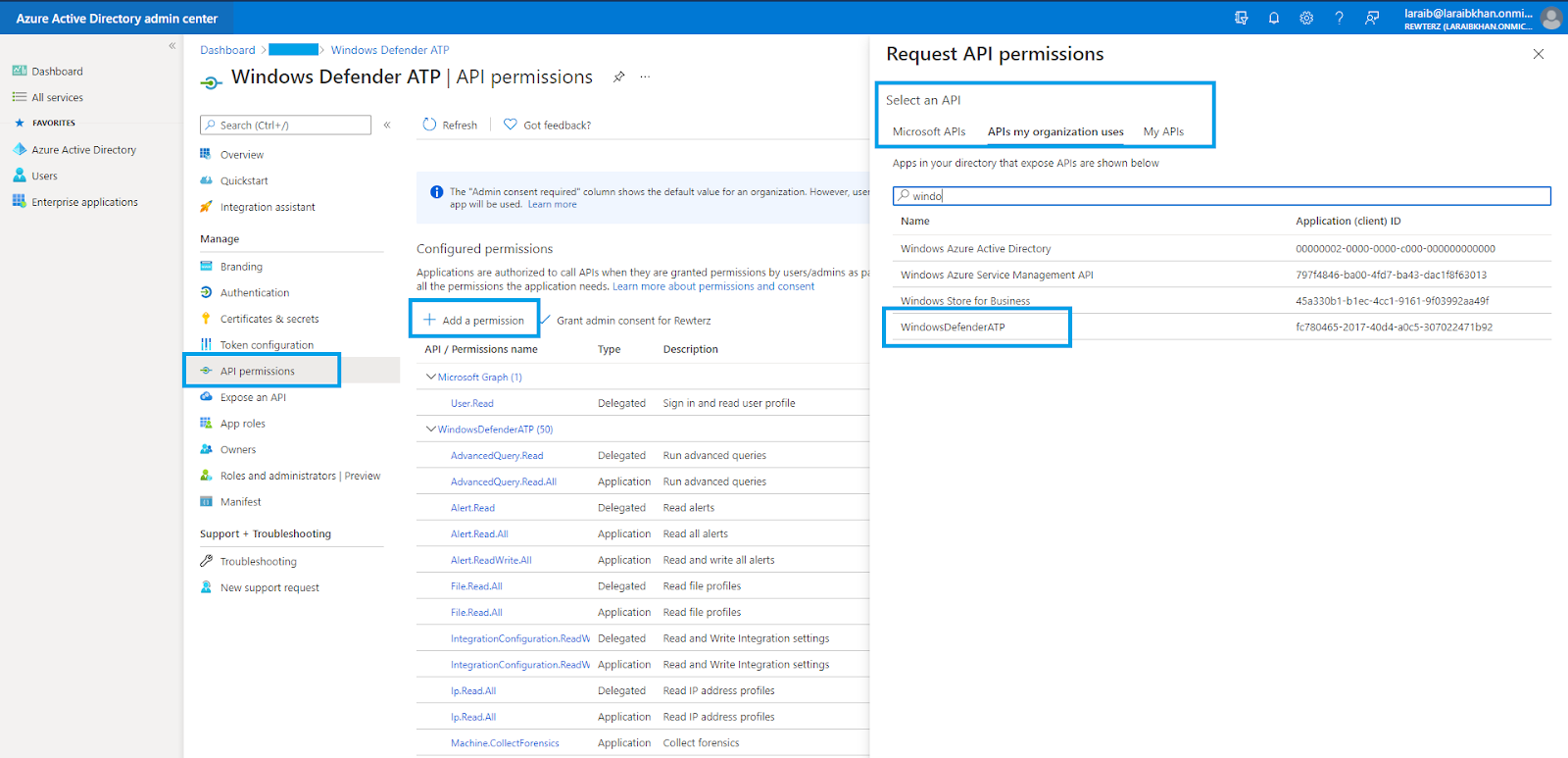Focus the Search (Ctrl+/) box
Viewport: 1568px width, 758px height.
pyautogui.click(x=285, y=125)
